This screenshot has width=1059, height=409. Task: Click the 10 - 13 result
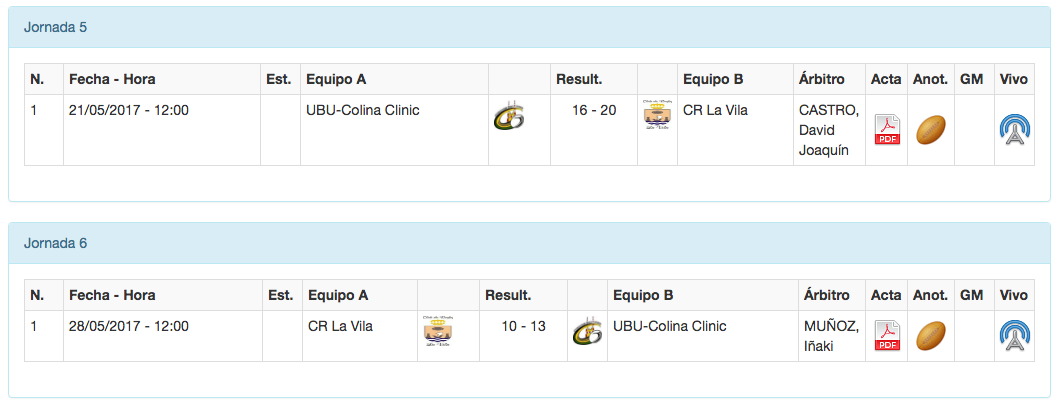(524, 326)
